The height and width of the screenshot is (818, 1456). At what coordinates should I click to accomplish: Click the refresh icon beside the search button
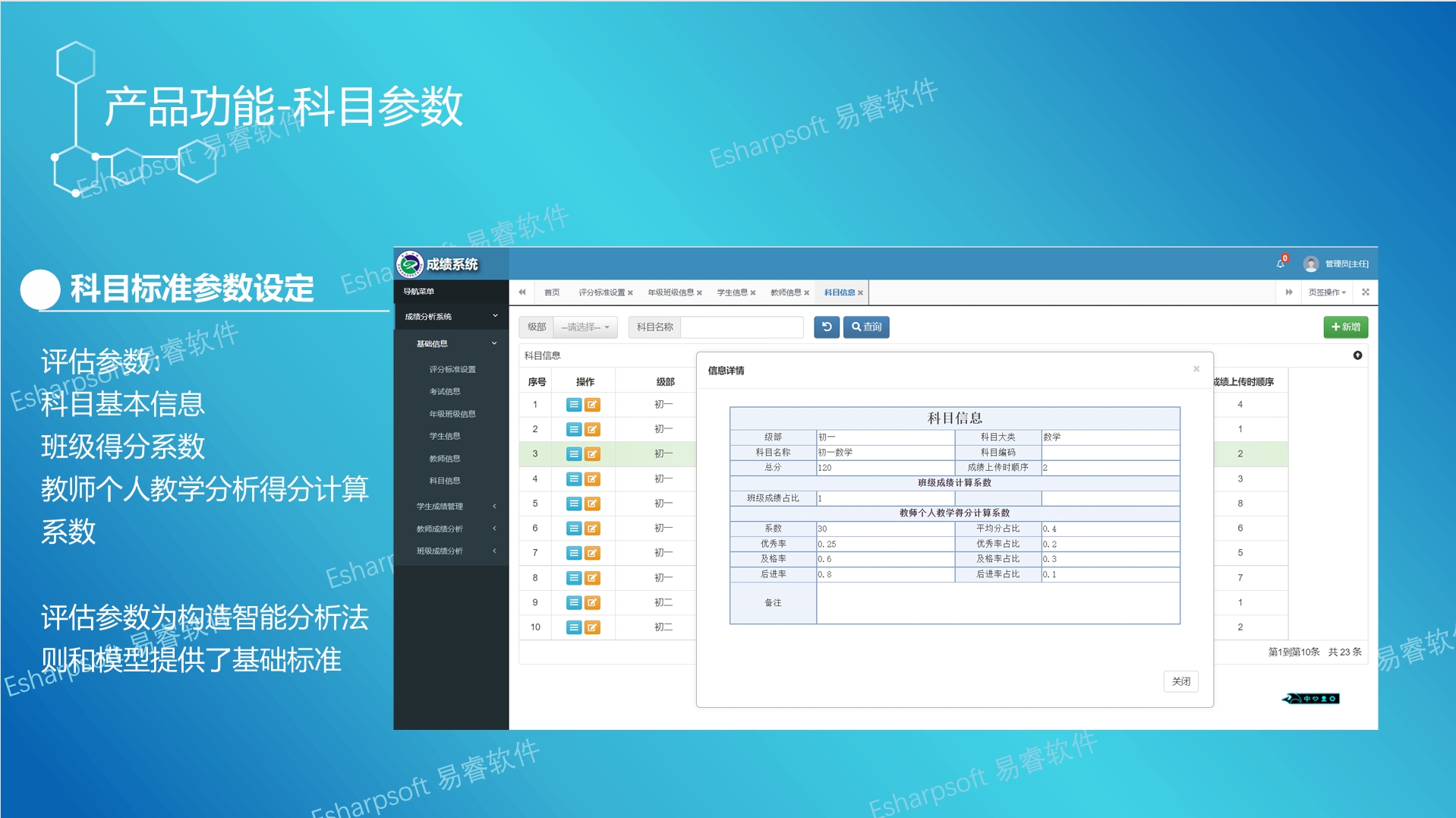(826, 327)
